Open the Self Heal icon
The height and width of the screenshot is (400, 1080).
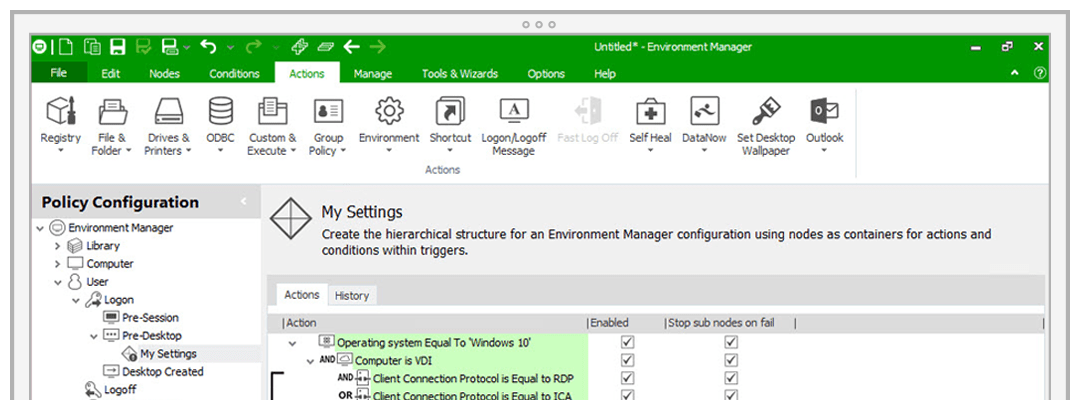[x=650, y=112]
